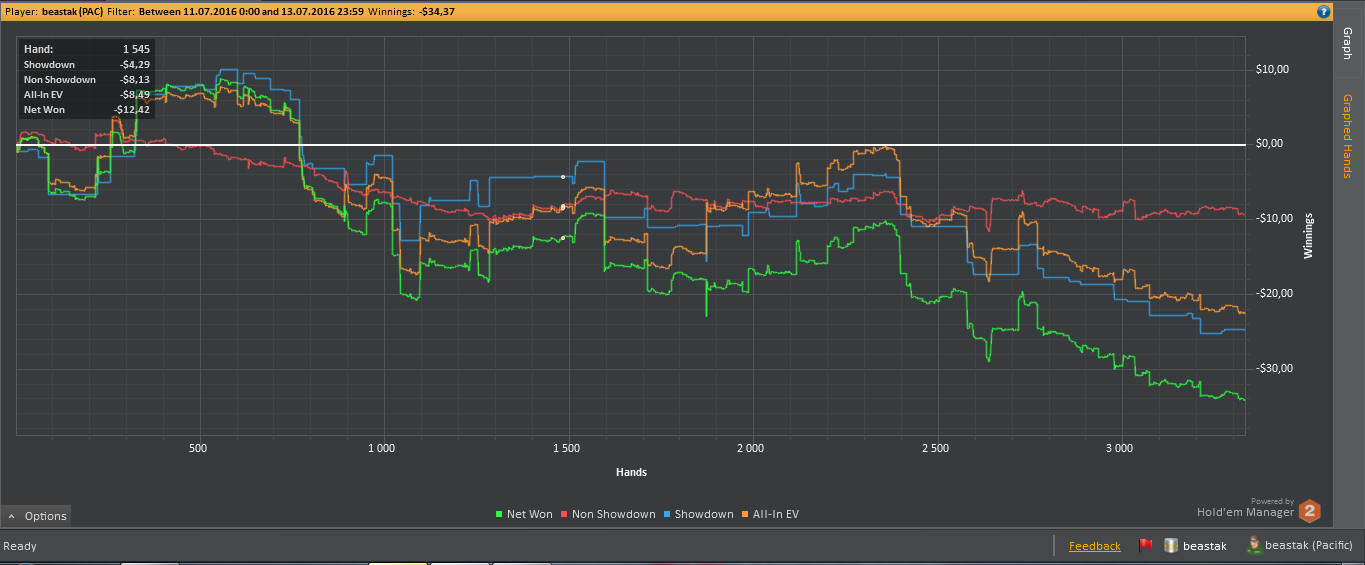Click the 3 000 hands axis label
Screen dimensions: 1365x565
click(x=1119, y=449)
